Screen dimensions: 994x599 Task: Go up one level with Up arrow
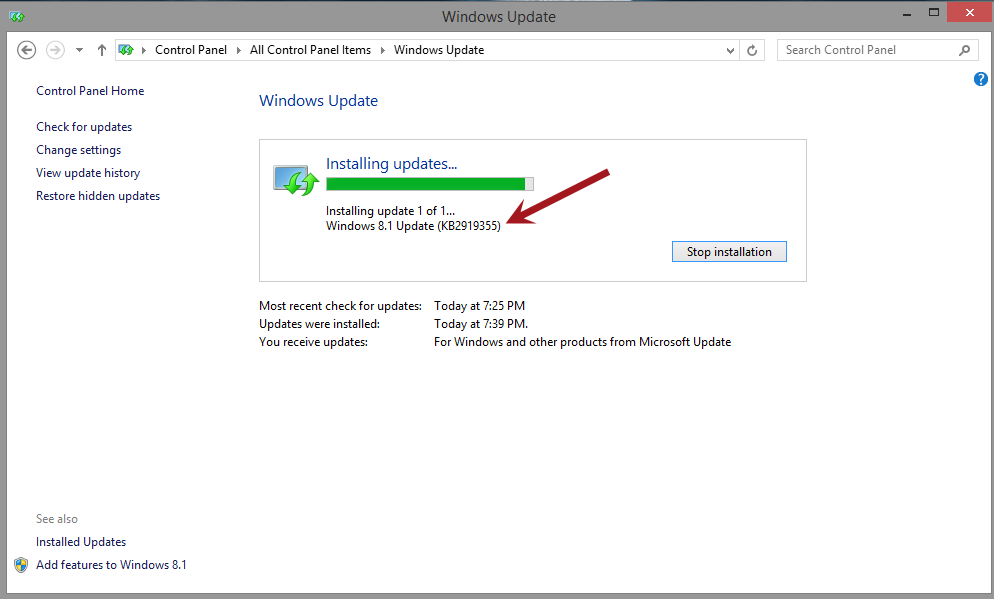(101, 50)
